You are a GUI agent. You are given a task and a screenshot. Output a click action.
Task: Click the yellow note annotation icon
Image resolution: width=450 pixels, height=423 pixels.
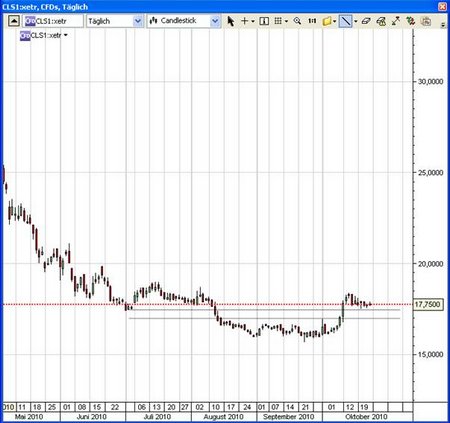[x=327, y=21]
